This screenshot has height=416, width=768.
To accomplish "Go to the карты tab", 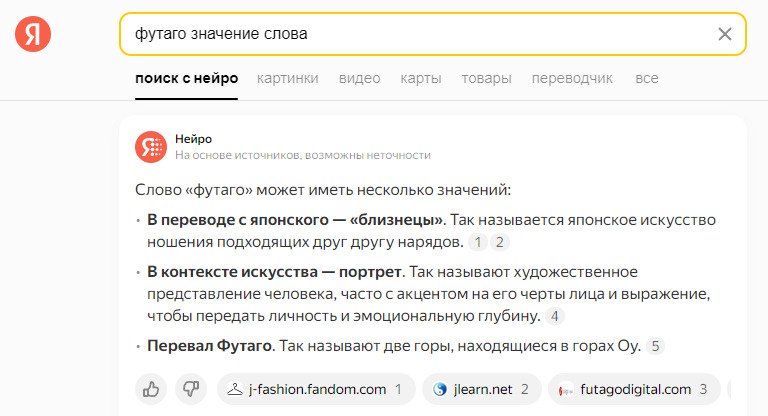I will [420, 78].
